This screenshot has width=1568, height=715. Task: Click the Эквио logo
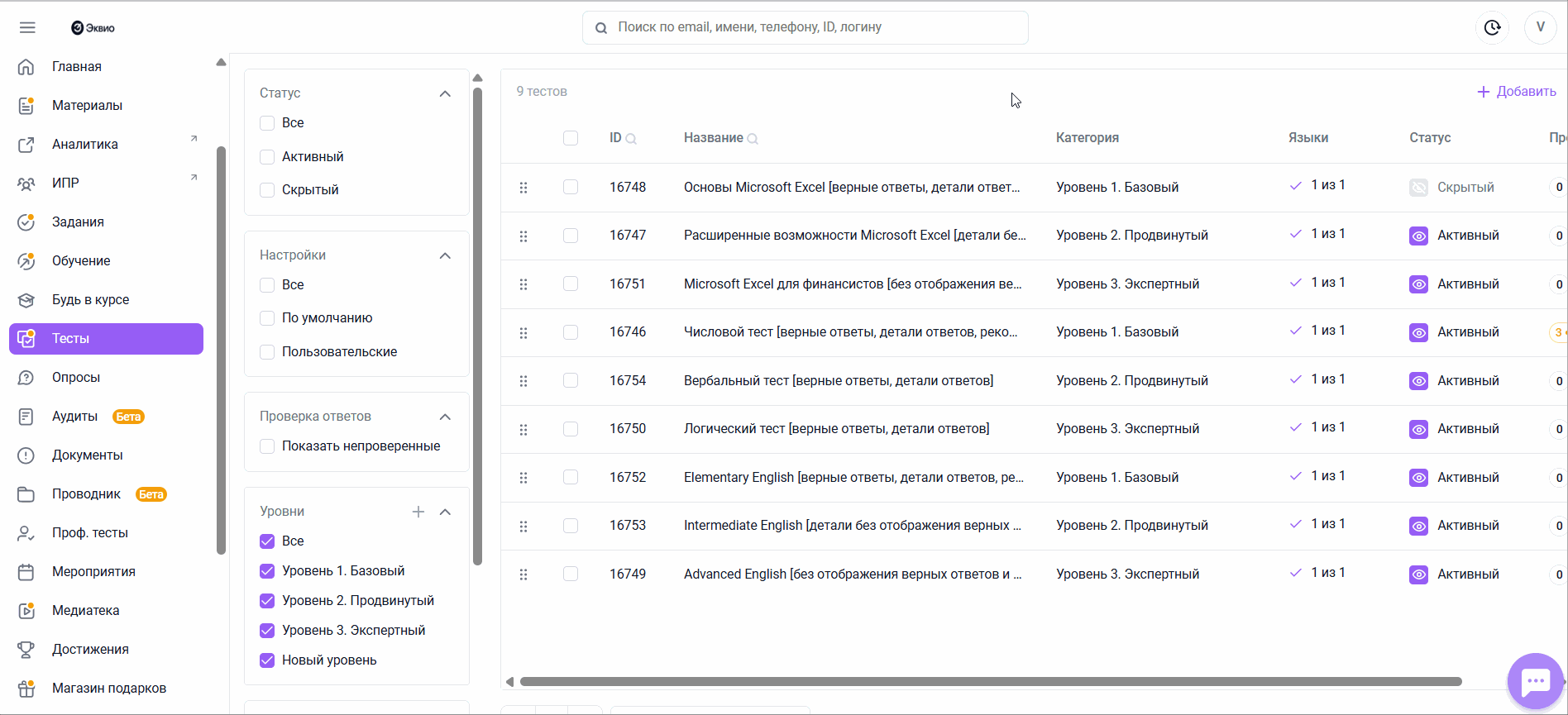click(93, 27)
